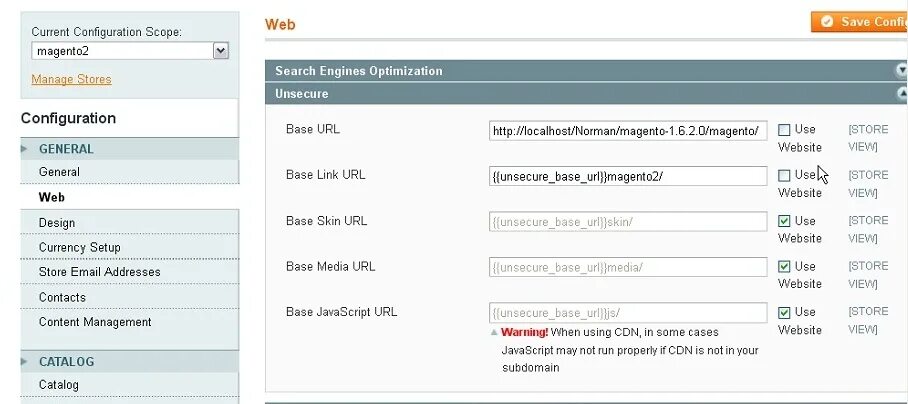Click the Base Skin URL field
The width and height of the screenshot is (908, 404).
point(628,222)
